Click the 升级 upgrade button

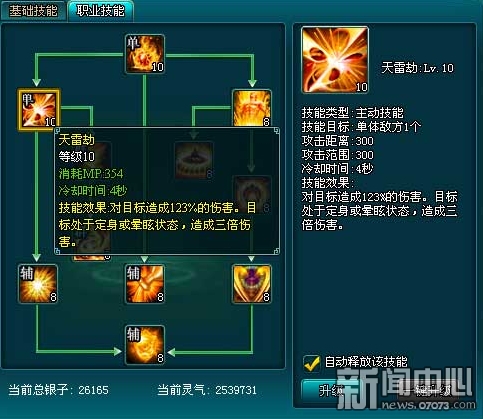pos(330,390)
